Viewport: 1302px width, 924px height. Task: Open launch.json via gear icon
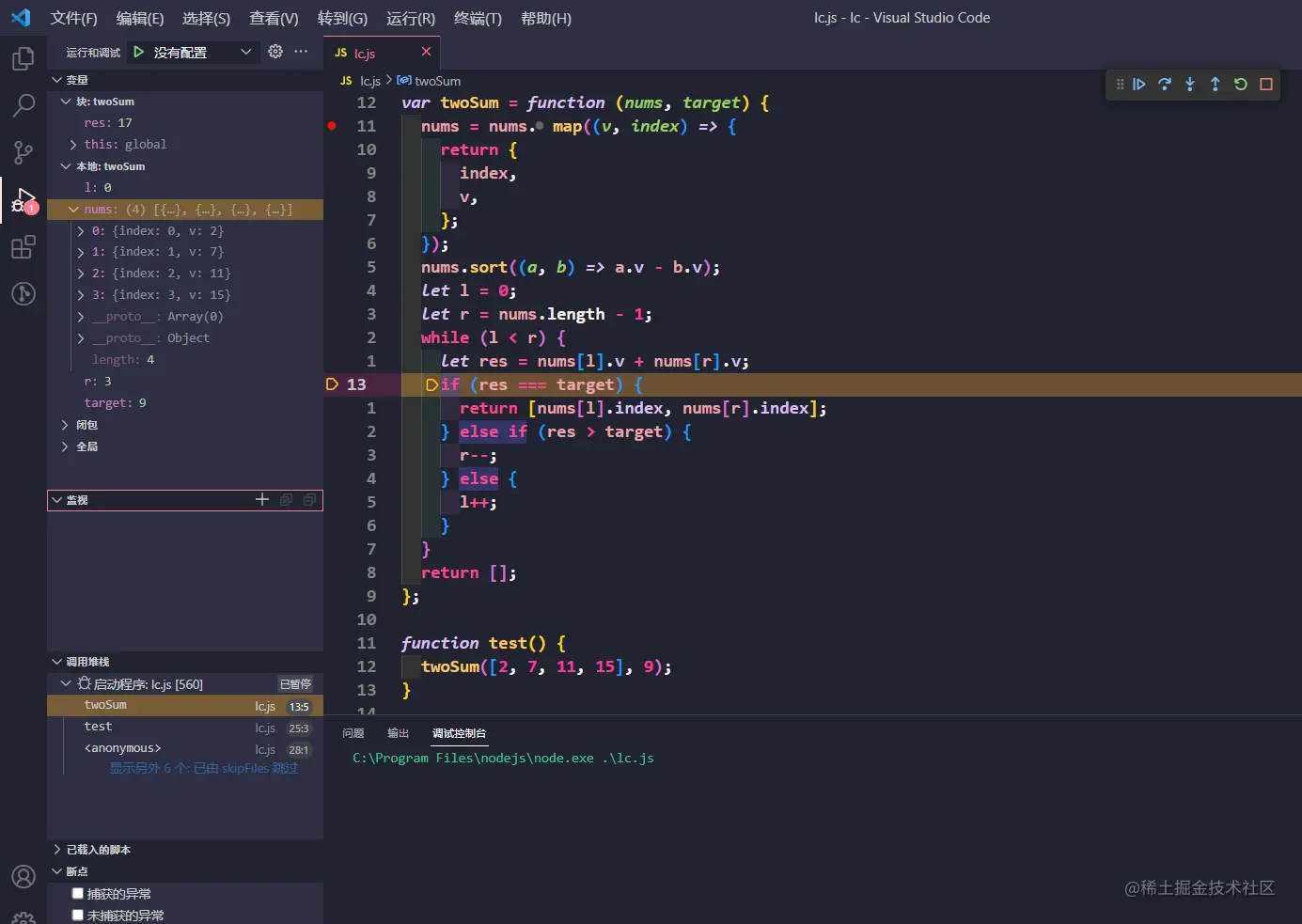coord(275,52)
